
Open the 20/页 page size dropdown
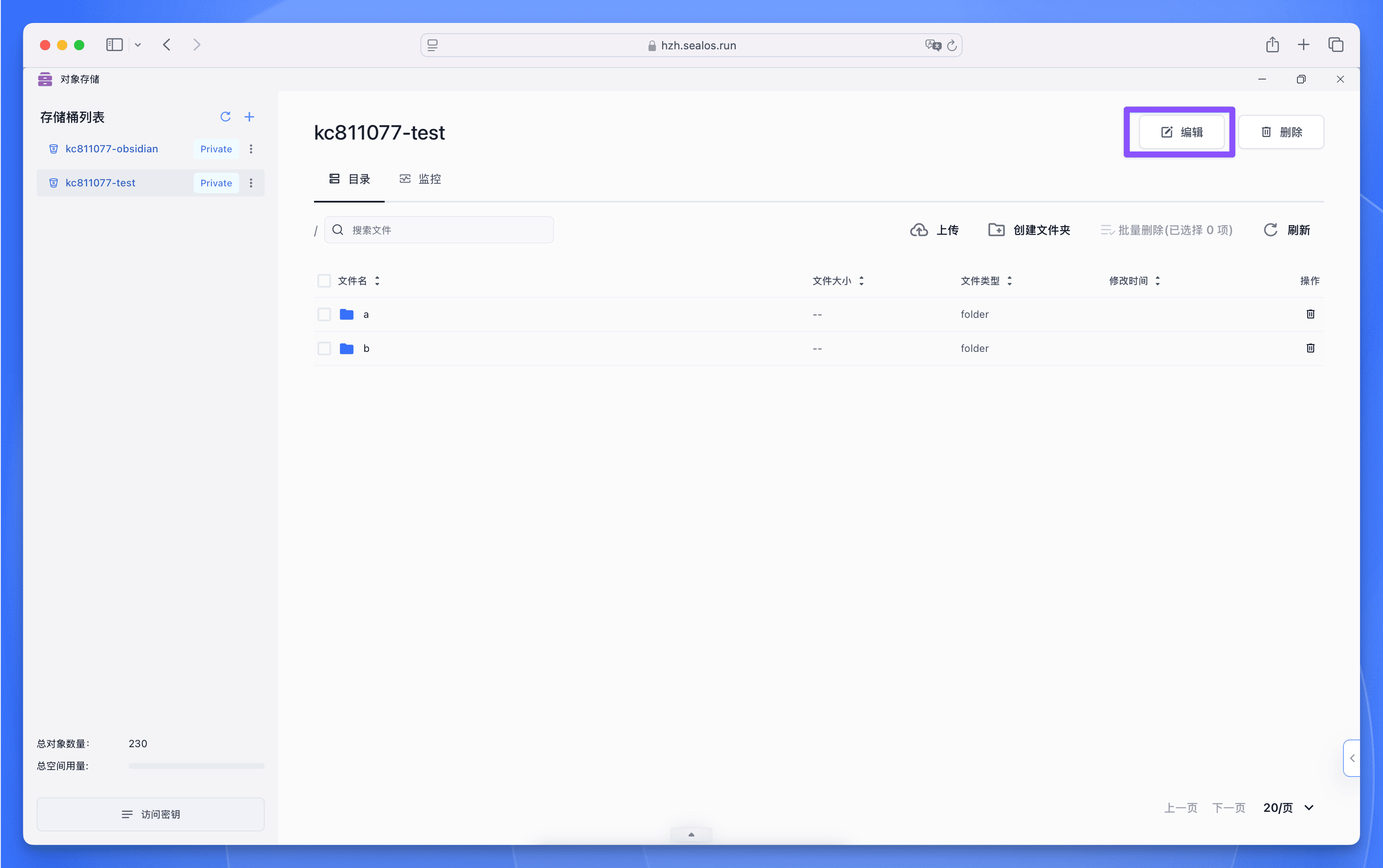click(1288, 808)
